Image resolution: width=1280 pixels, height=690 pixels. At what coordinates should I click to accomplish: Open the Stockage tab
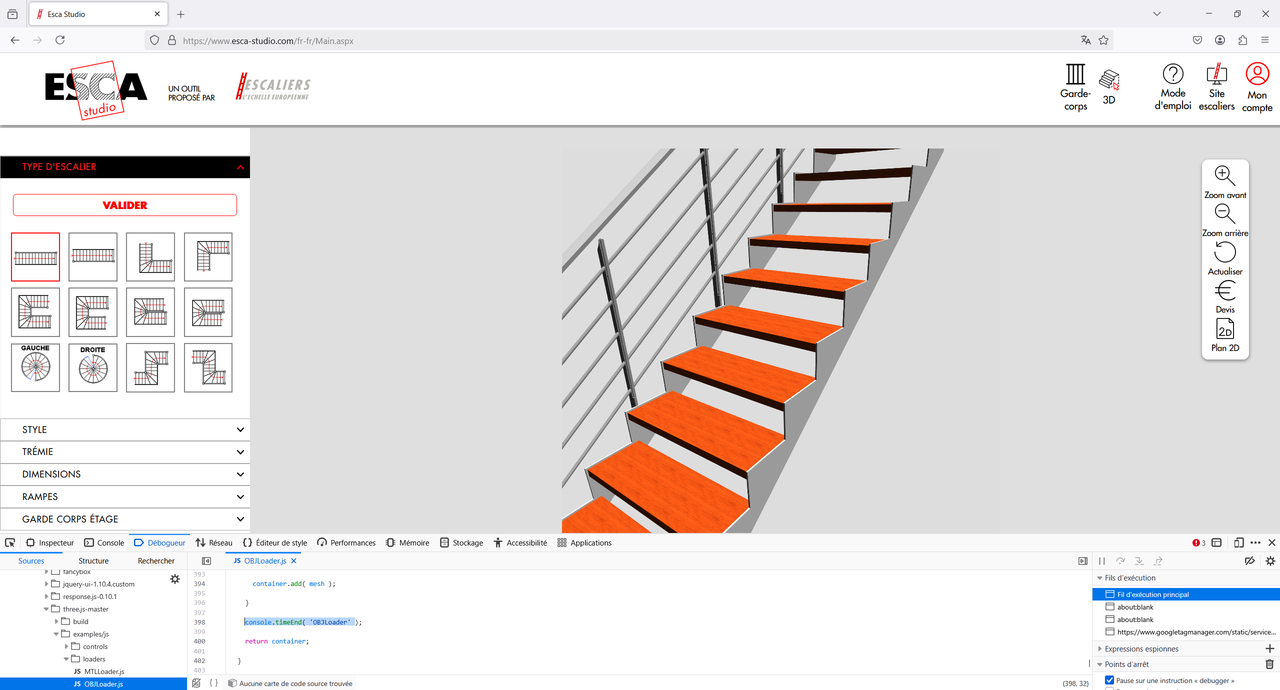point(461,543)
